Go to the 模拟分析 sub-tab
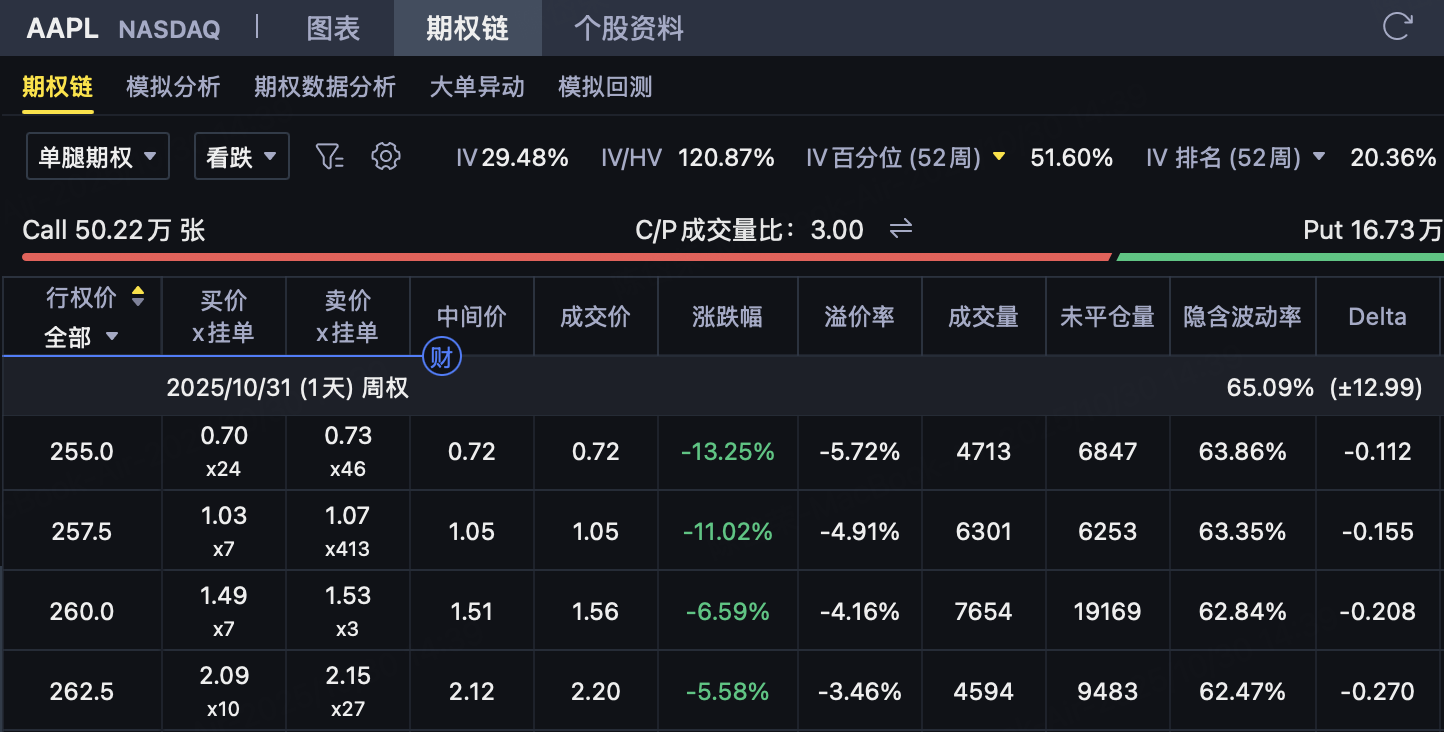Image resolution: width=1444 pixels, height=732 pixels. (173, 87)
